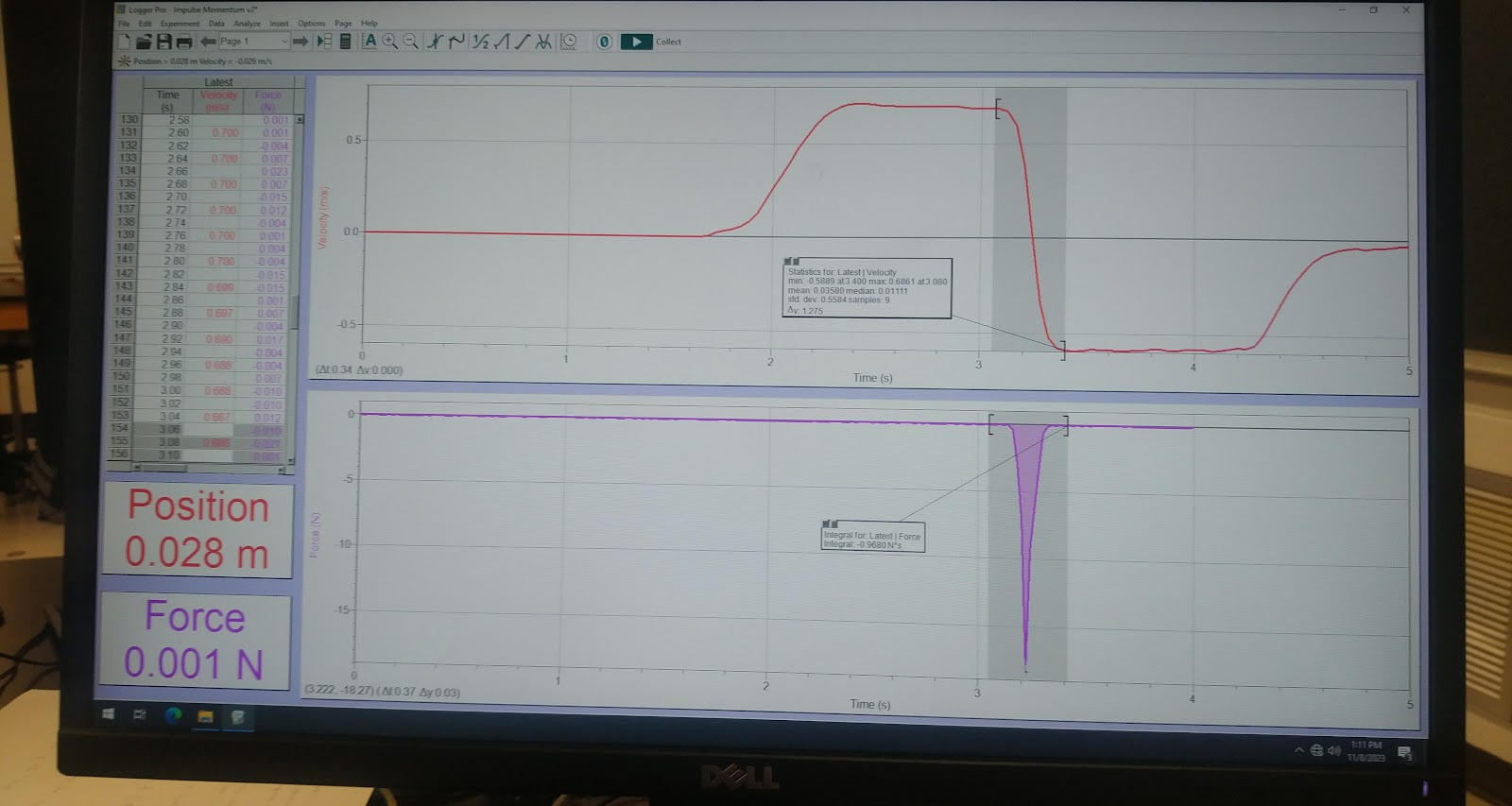
Task: Activate the Tangent tool
Action: tap(456, 42)
